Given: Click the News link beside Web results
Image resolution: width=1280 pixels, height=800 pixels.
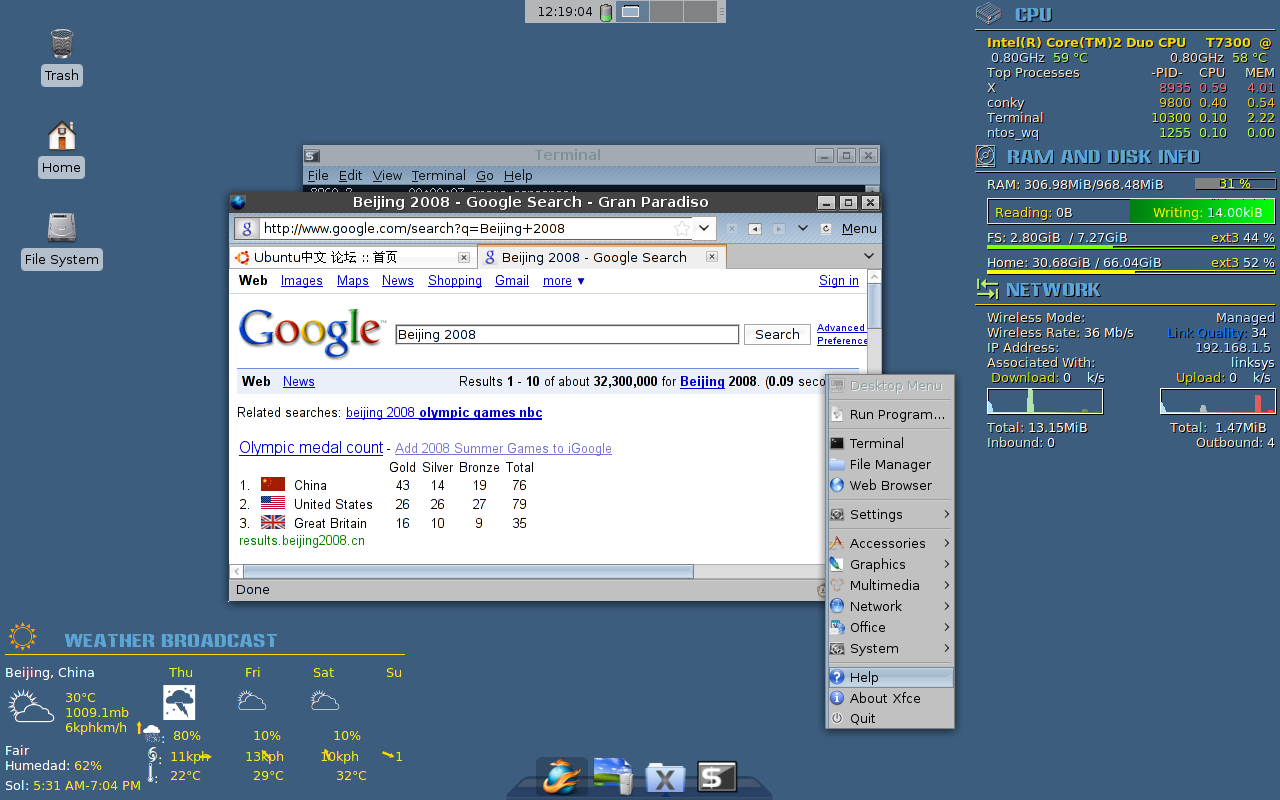Looking at the screenshot, I should [299, 382].
